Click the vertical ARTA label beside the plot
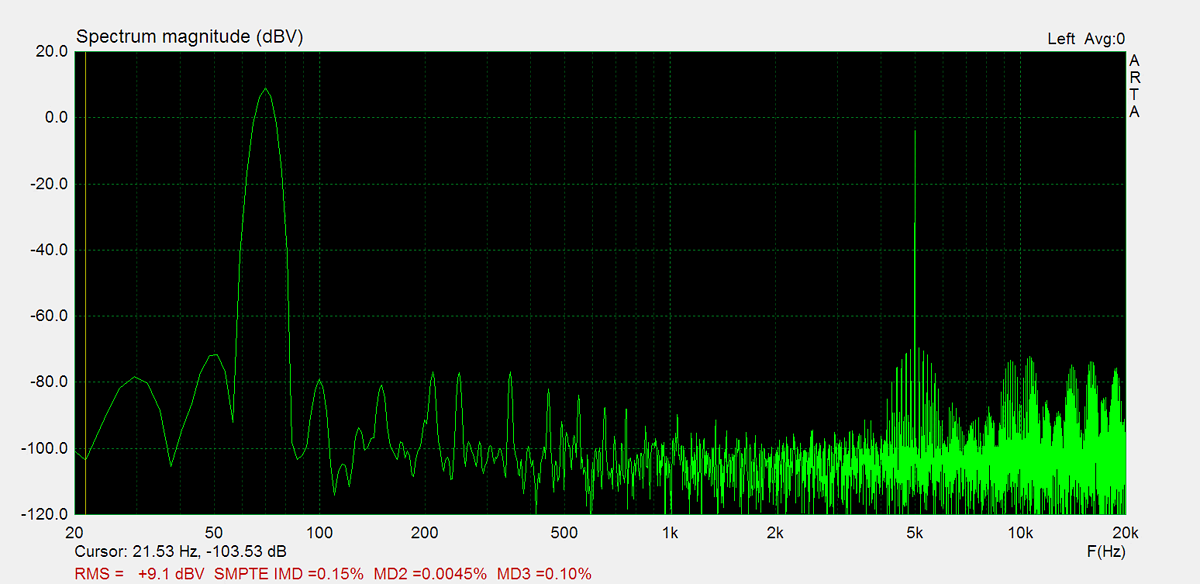1200x584 pixels. click(1134, 86)
